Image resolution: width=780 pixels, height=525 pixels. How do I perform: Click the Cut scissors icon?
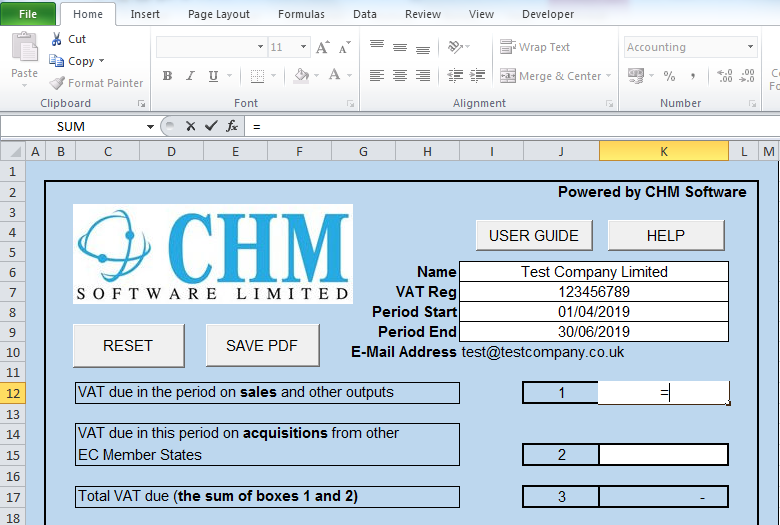(56, 39)
